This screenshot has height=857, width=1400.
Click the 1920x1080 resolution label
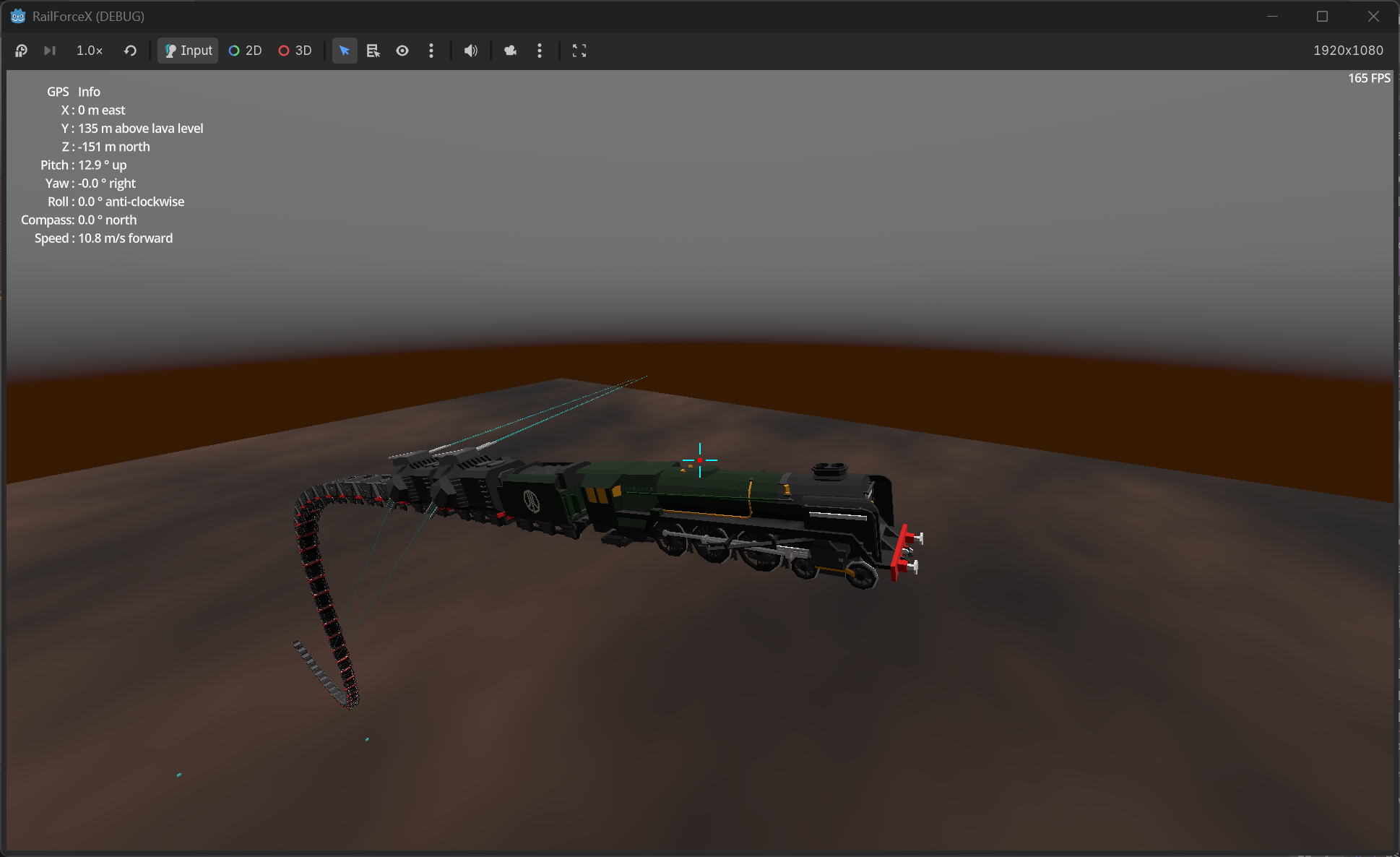click(1347, 51)
